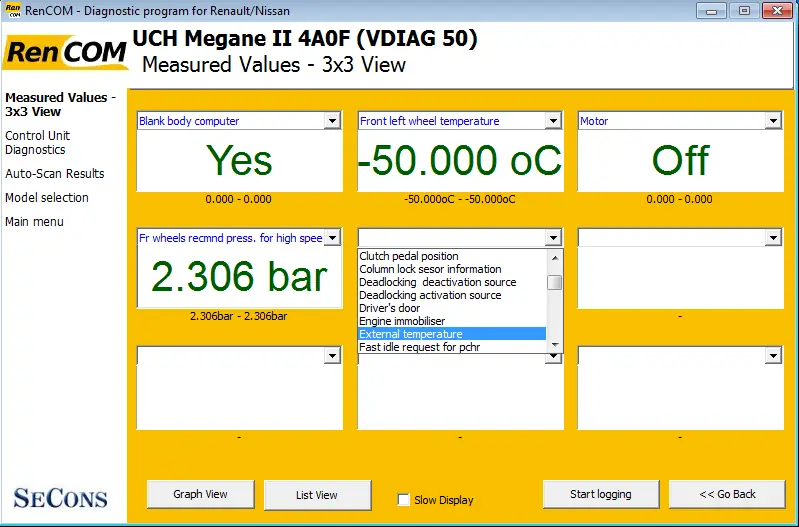Click the RenCOM logo in the header

pos(65,52)
